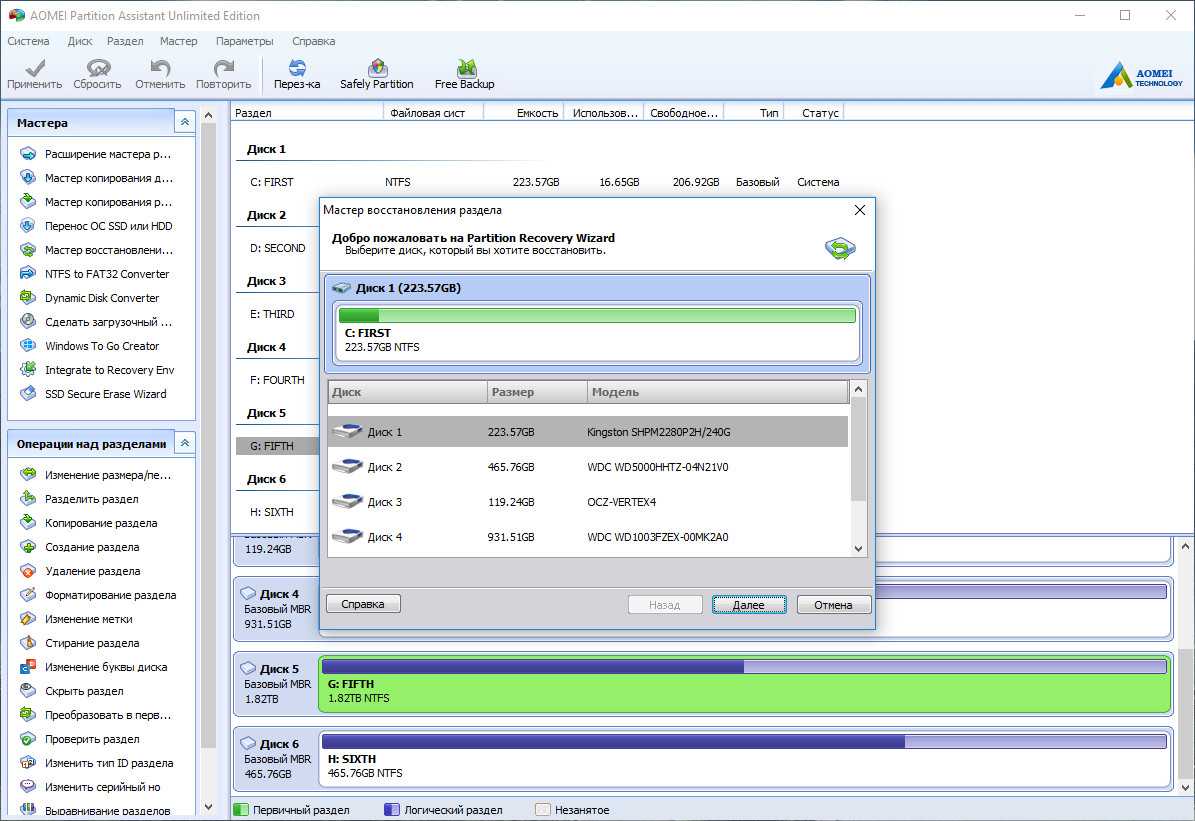Select H: SIXTH row in partition table
The width and height of the screenshot is (1195, 821).
tap(277, 512)
